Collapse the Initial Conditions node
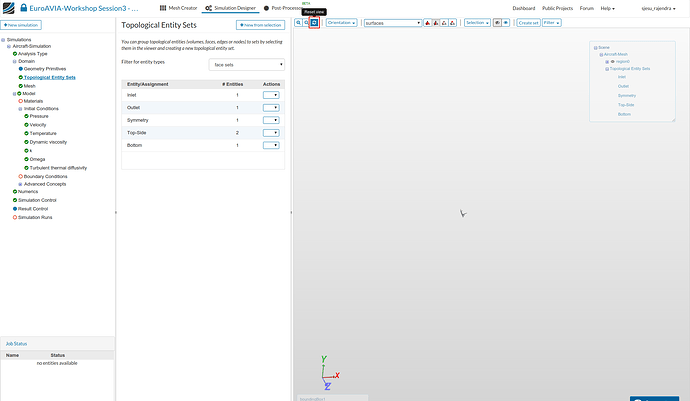 click(x=20, y=109)
